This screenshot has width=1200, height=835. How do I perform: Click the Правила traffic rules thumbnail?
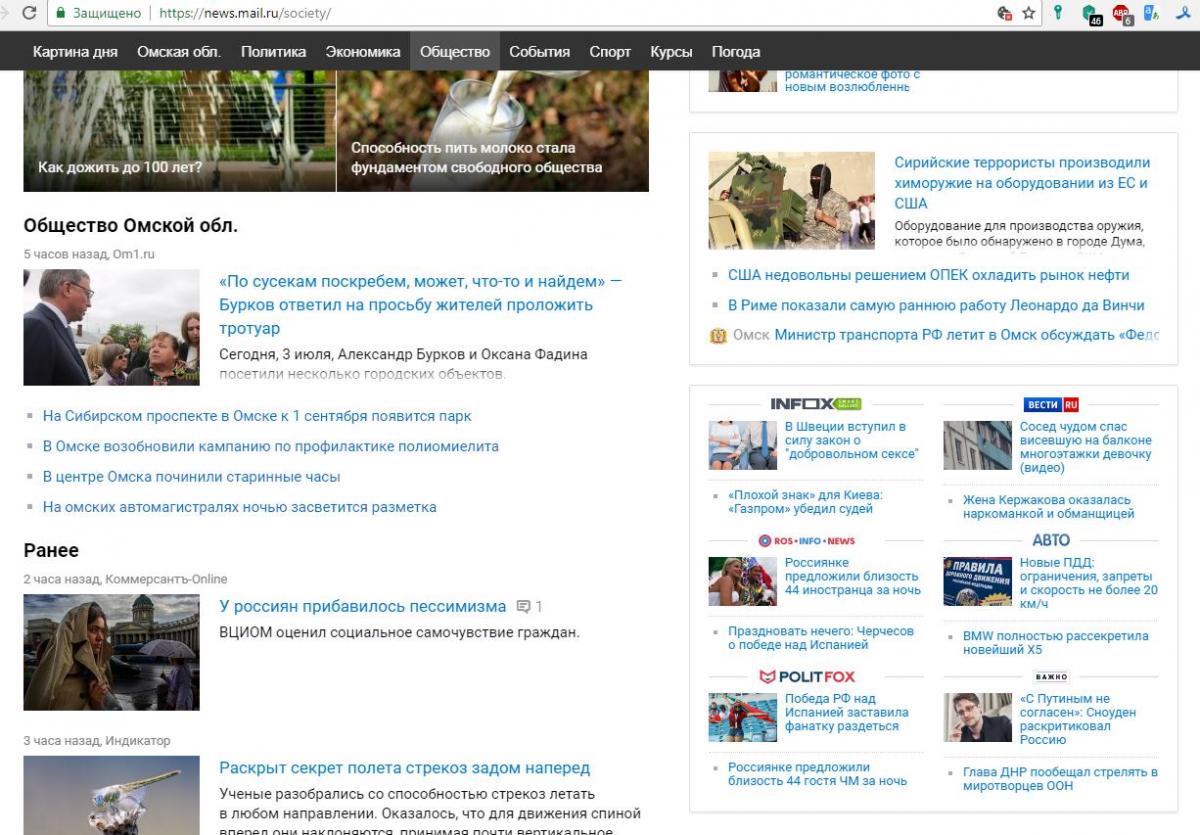coord(978,581)
